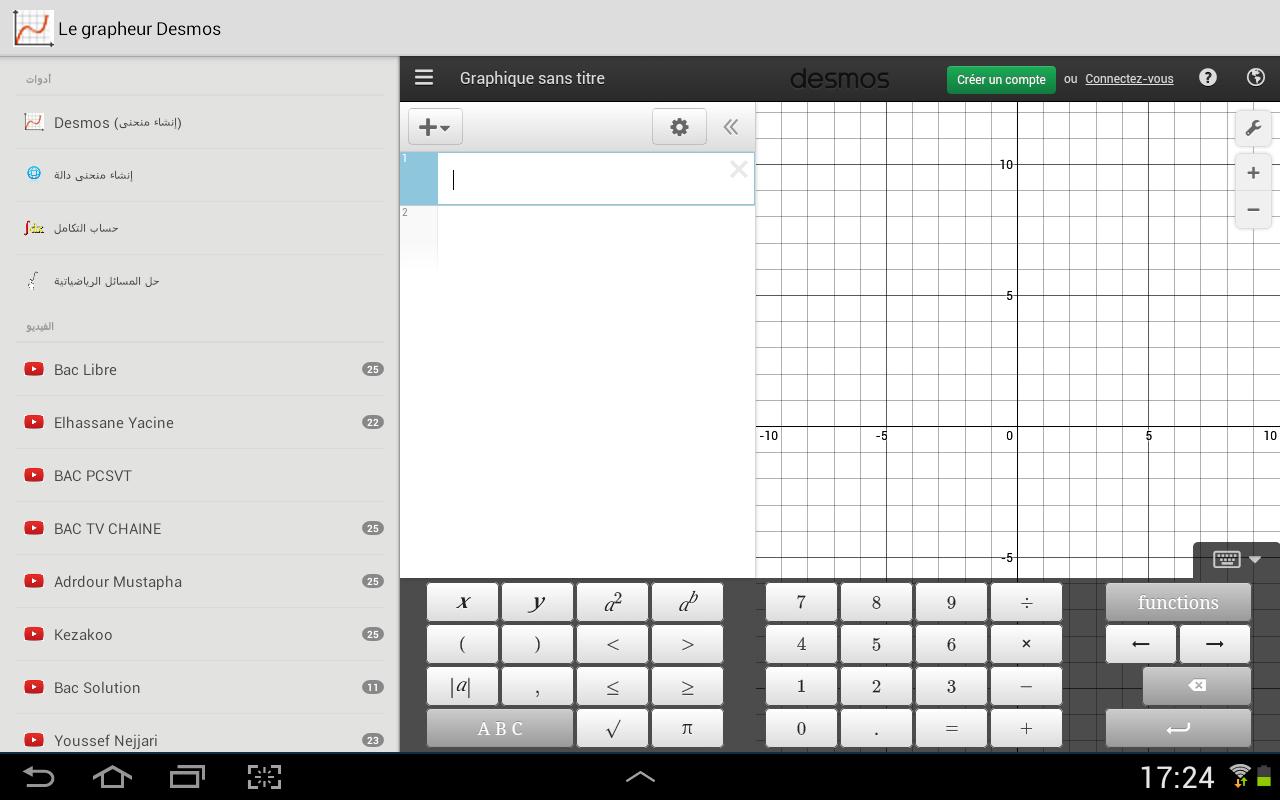
Task: Move cursor left with arrow key
Action: 1141,644
